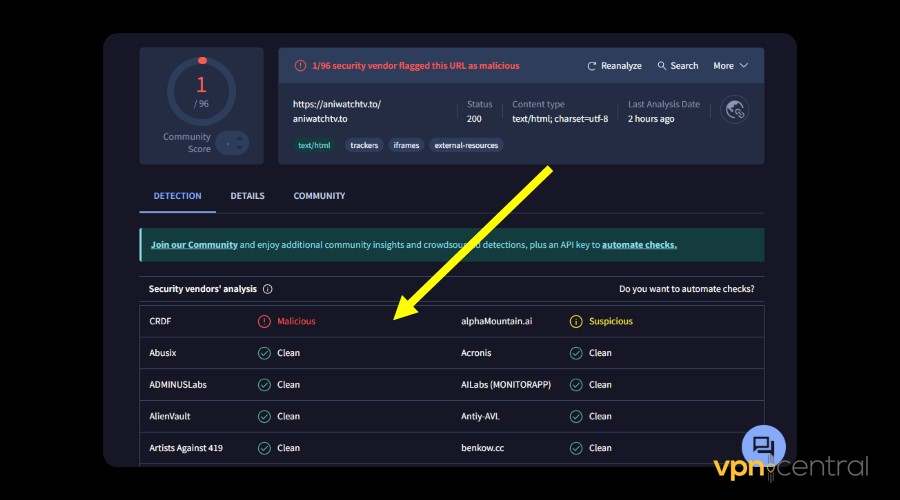Click the Antiy-AVL vendor name

480,416
